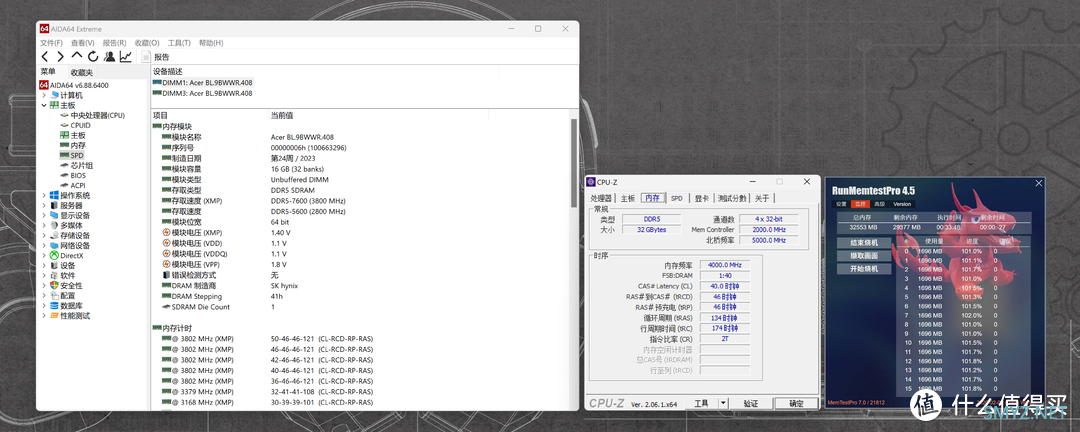The image size is (1080, 432).
Task: Switch to CPU-Z 测试分数 tab
Action: click(732, 198)
